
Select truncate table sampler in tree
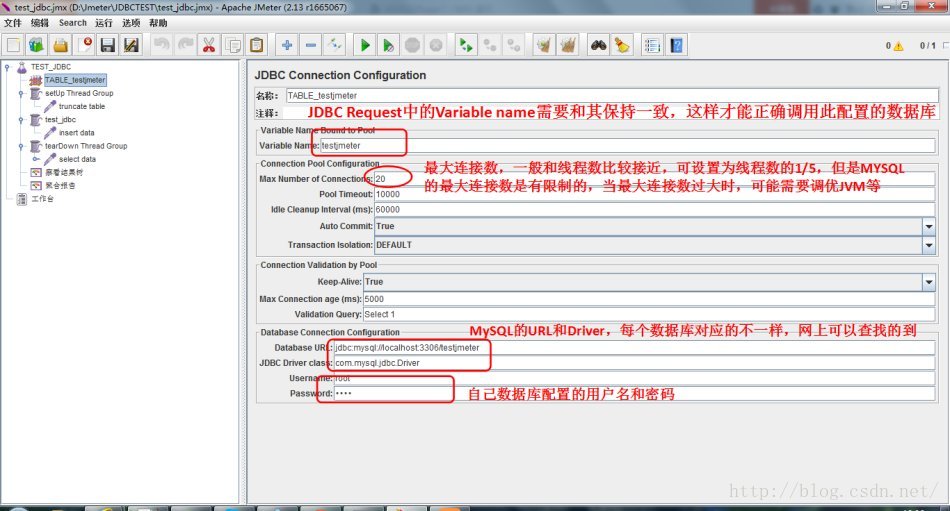[82, 107]
